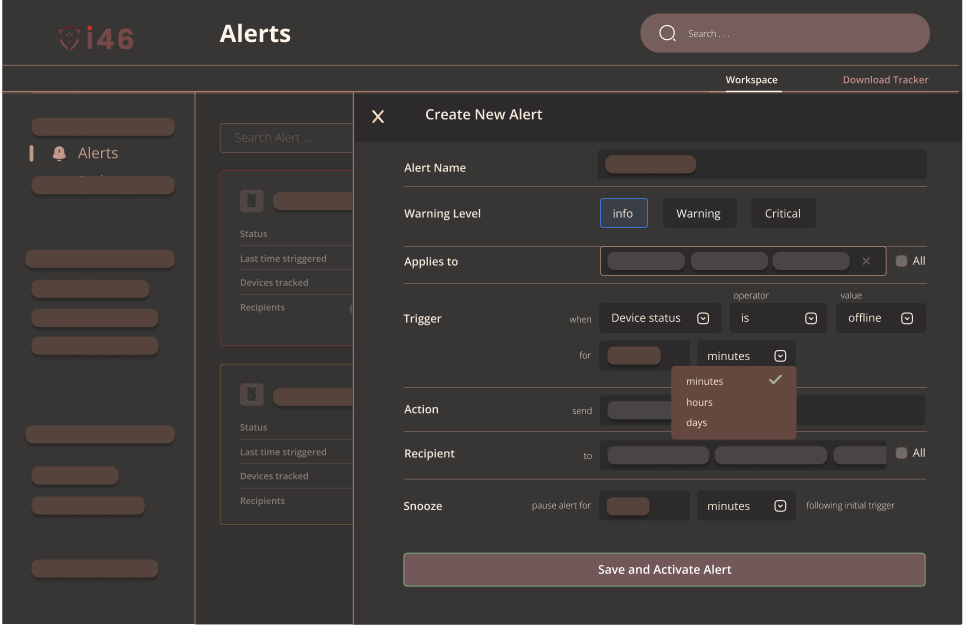Click Save and Activate Alert

[x=664, y=570]
